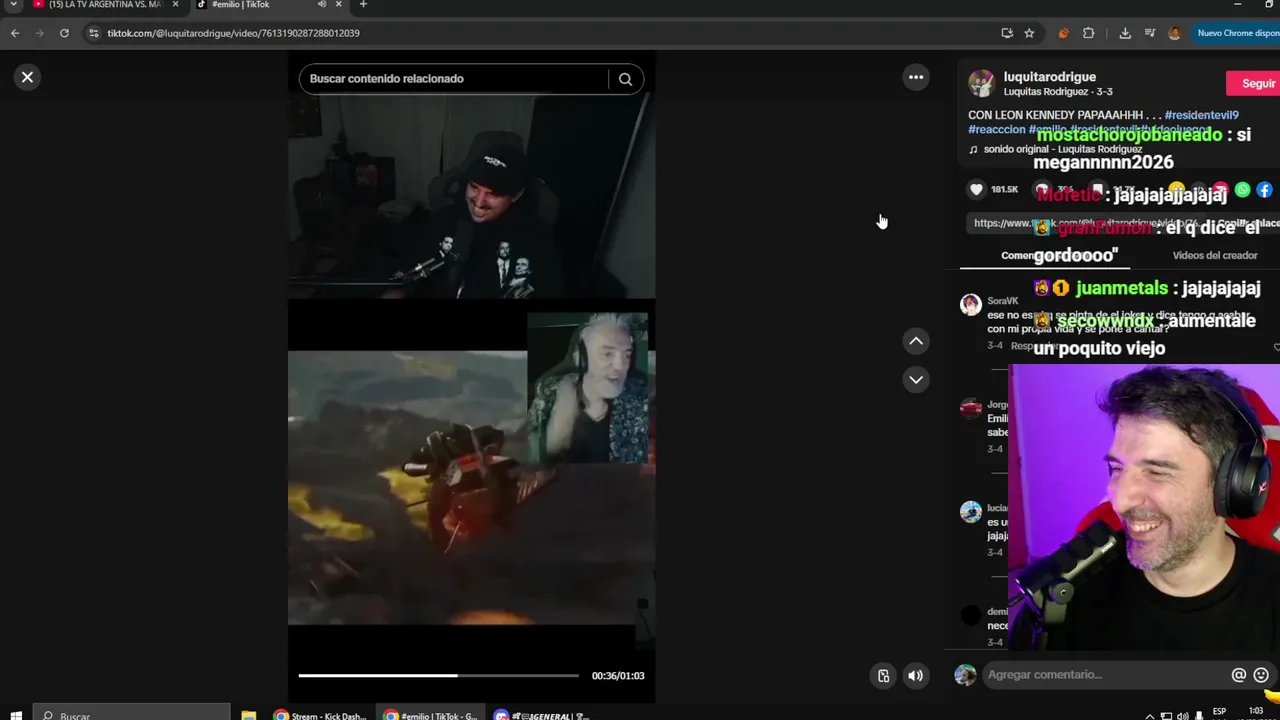Open Chrome downloads

pos(1125,33)
